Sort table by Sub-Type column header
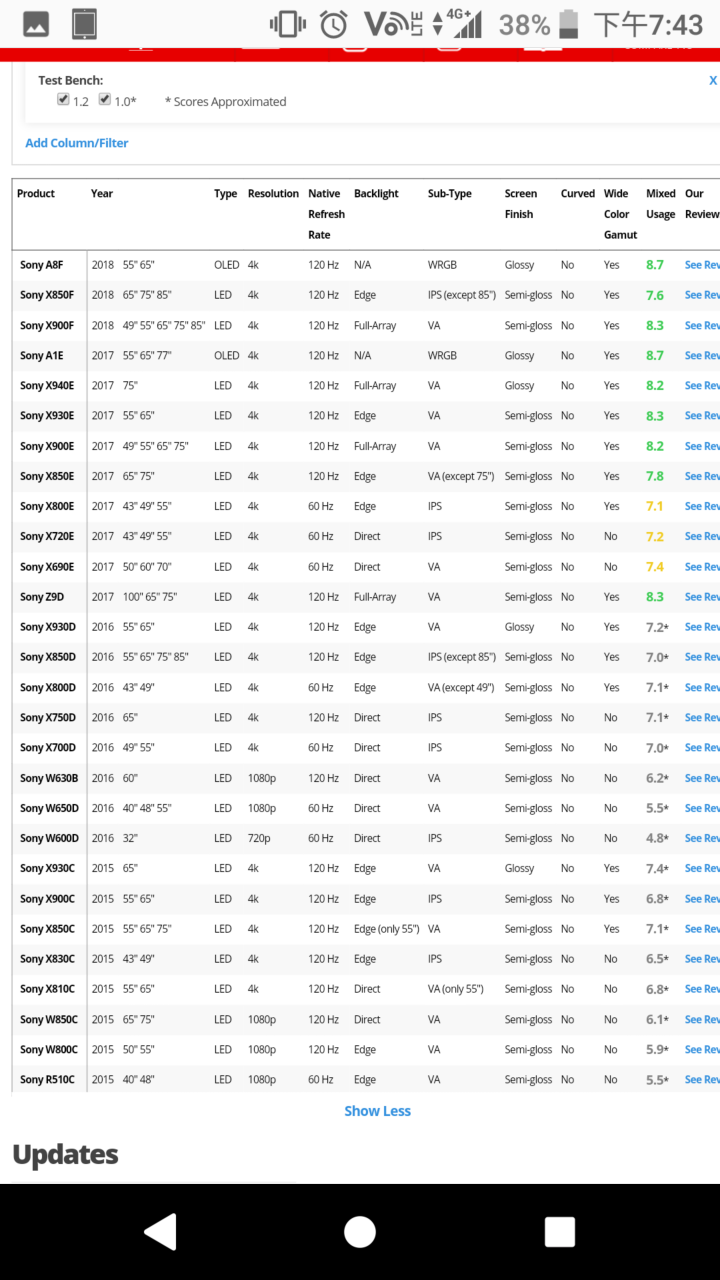Screen dimensions: 720x1280 coord(450,194)
